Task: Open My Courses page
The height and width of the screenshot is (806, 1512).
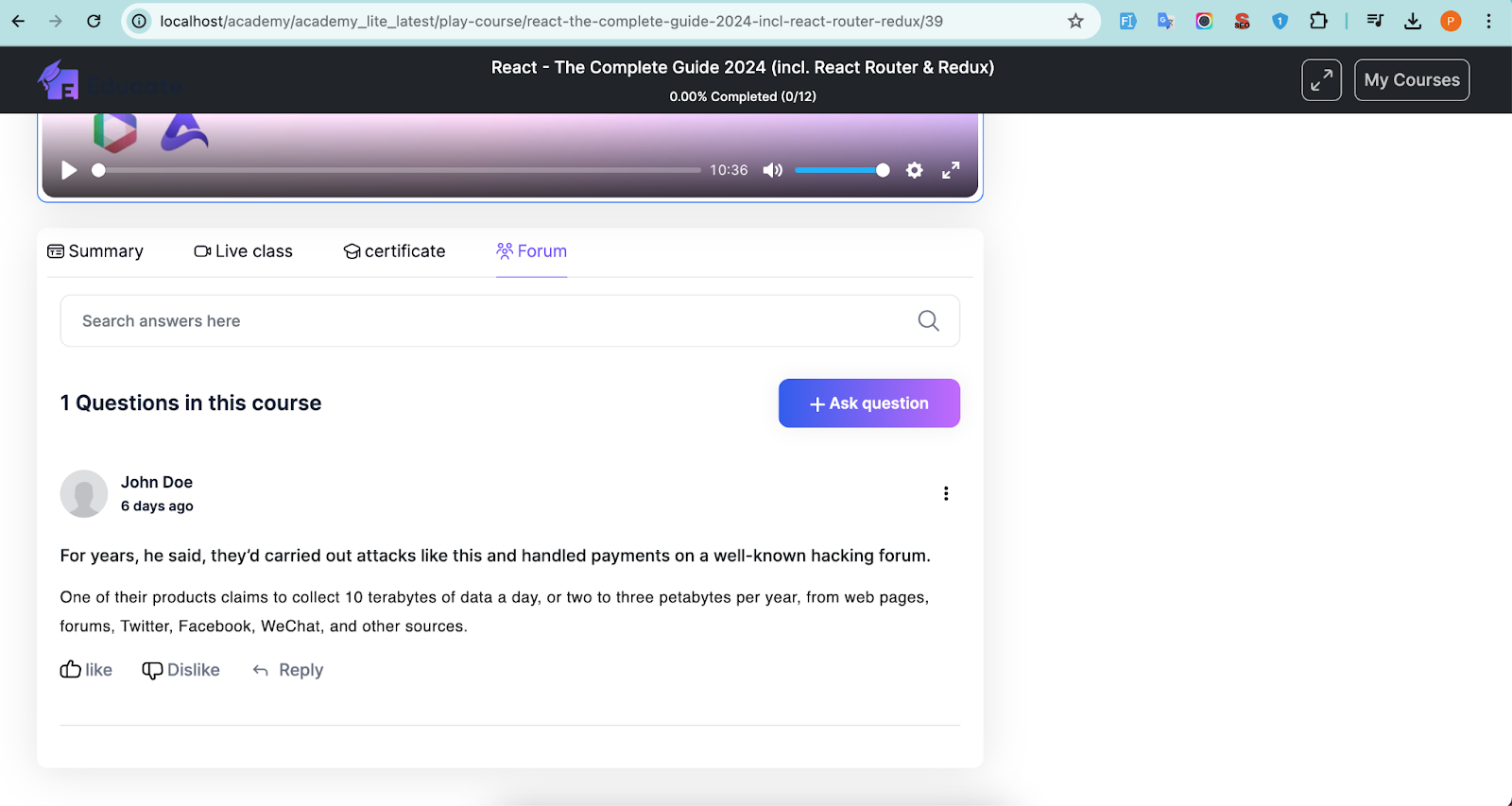Action: pos(1411,80)
